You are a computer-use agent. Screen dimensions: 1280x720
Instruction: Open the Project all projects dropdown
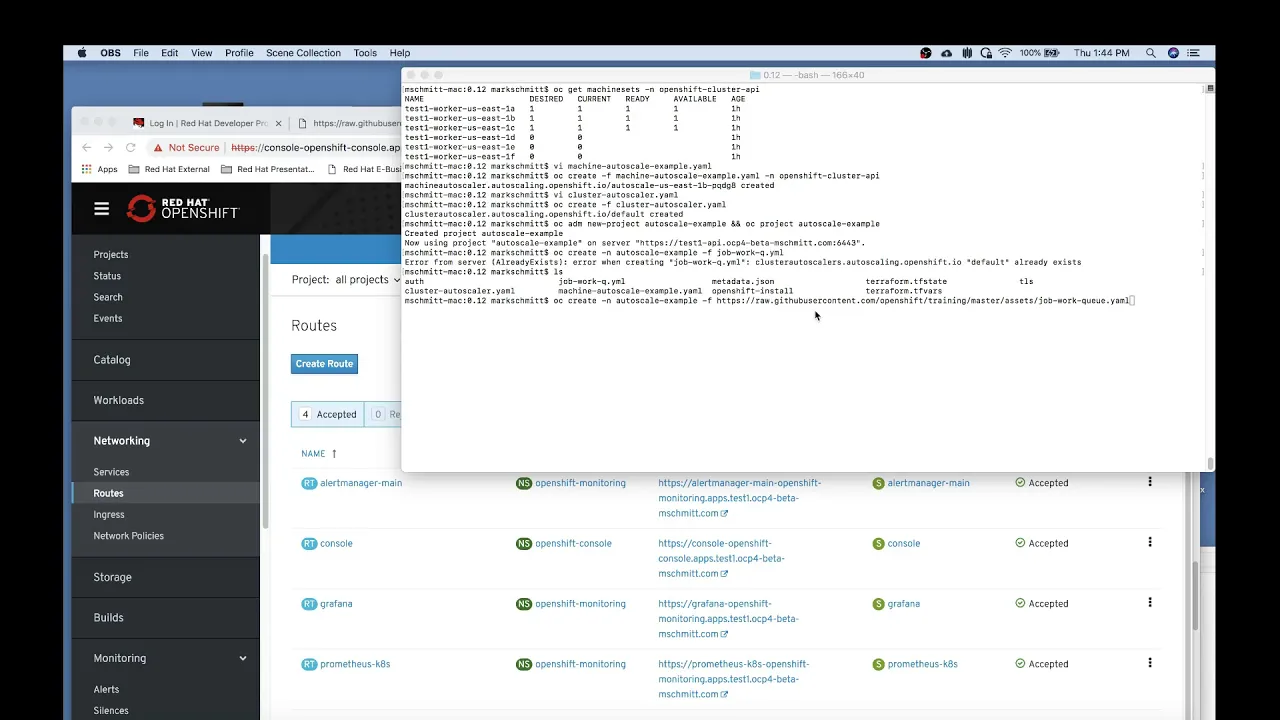pyautogui.click(x=345, y=280)
